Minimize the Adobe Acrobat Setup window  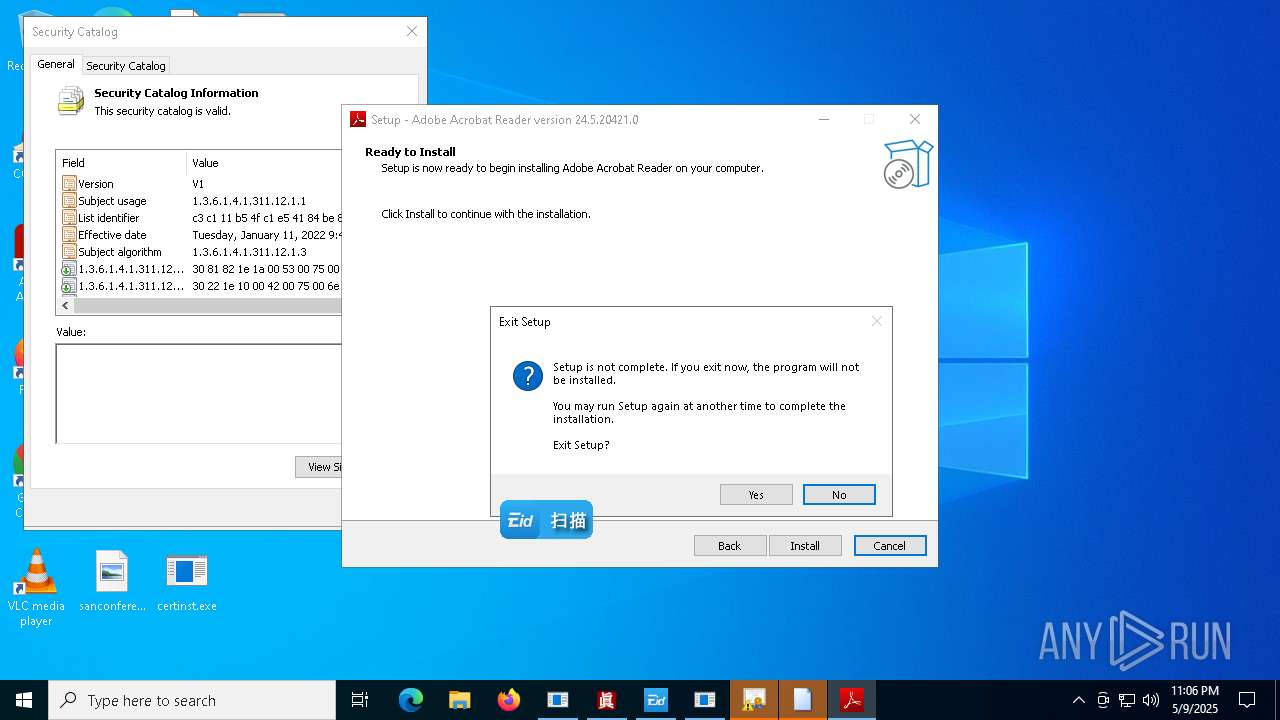coord(824,119)
